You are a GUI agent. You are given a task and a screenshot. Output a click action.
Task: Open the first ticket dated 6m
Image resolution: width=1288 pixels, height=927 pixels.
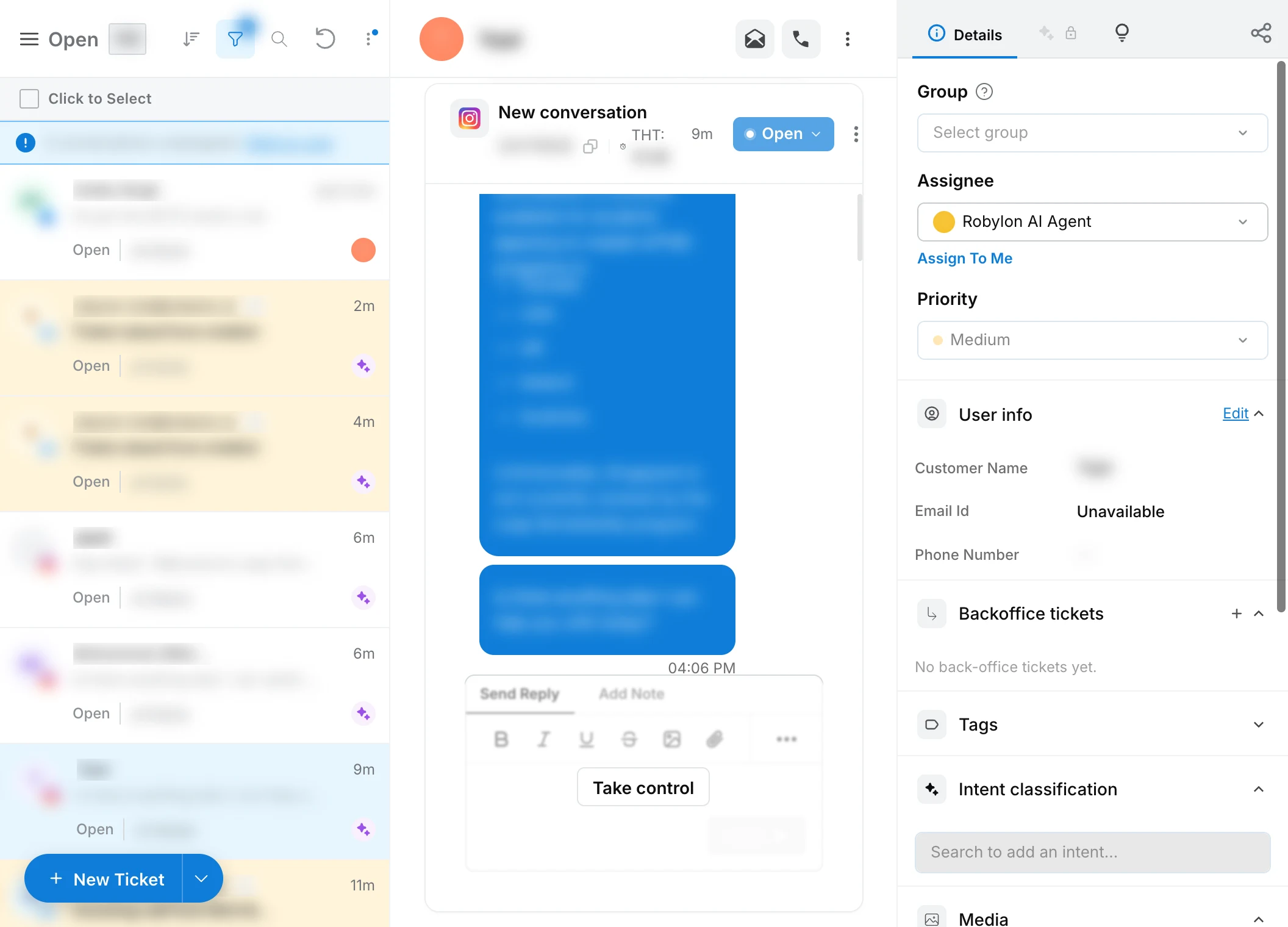pyautogui.click(x=195, y=570)
